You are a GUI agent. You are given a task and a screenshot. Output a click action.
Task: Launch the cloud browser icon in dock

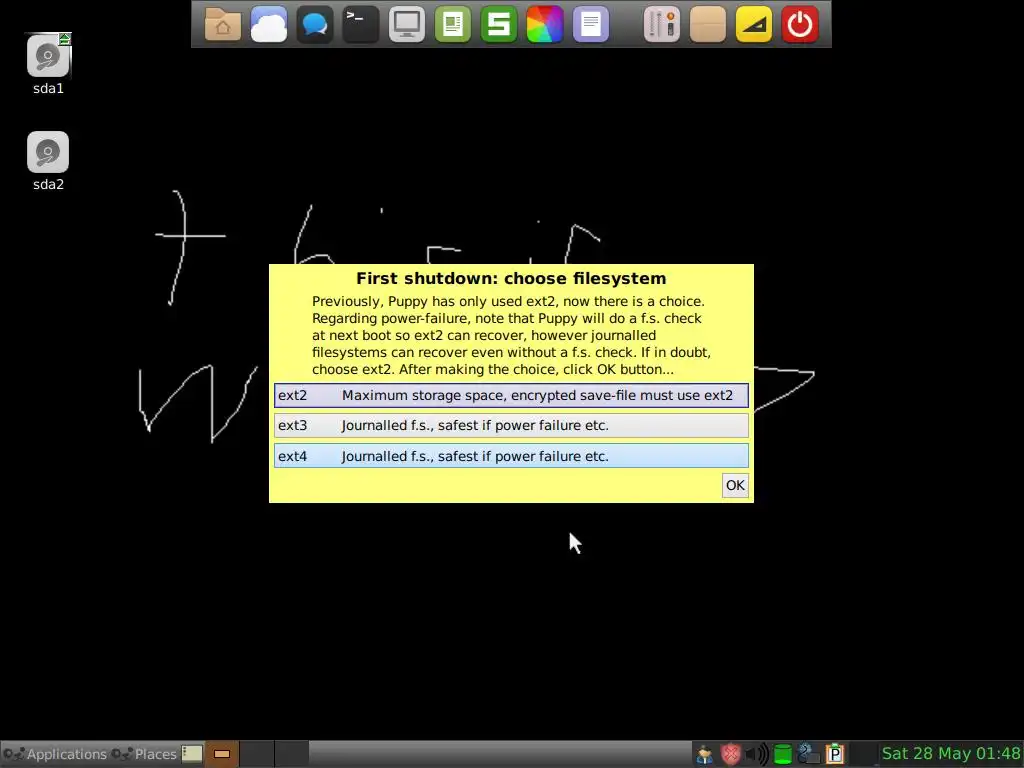point(268,24)
